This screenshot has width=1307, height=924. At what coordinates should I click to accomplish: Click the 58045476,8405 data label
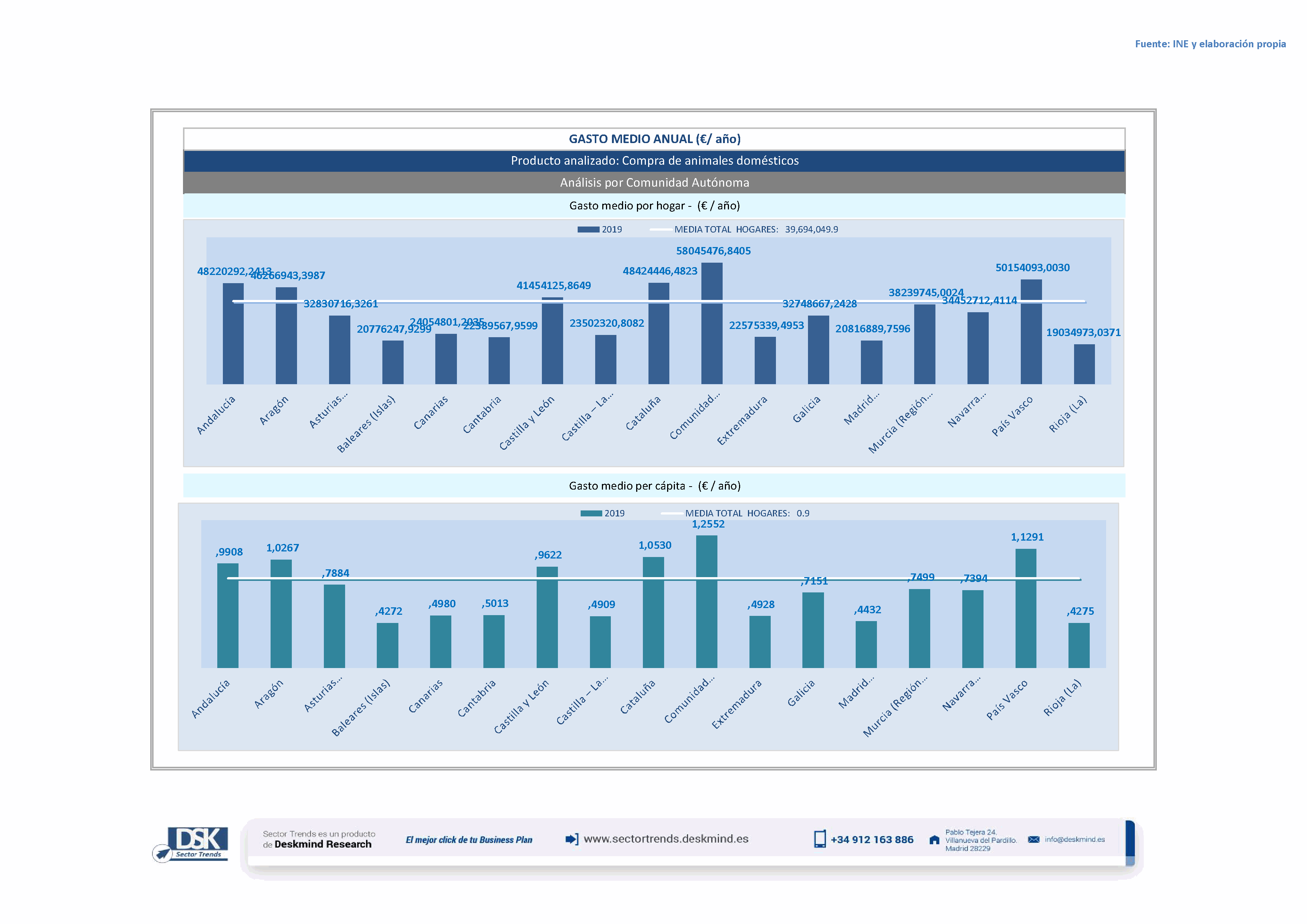point(713,251)
